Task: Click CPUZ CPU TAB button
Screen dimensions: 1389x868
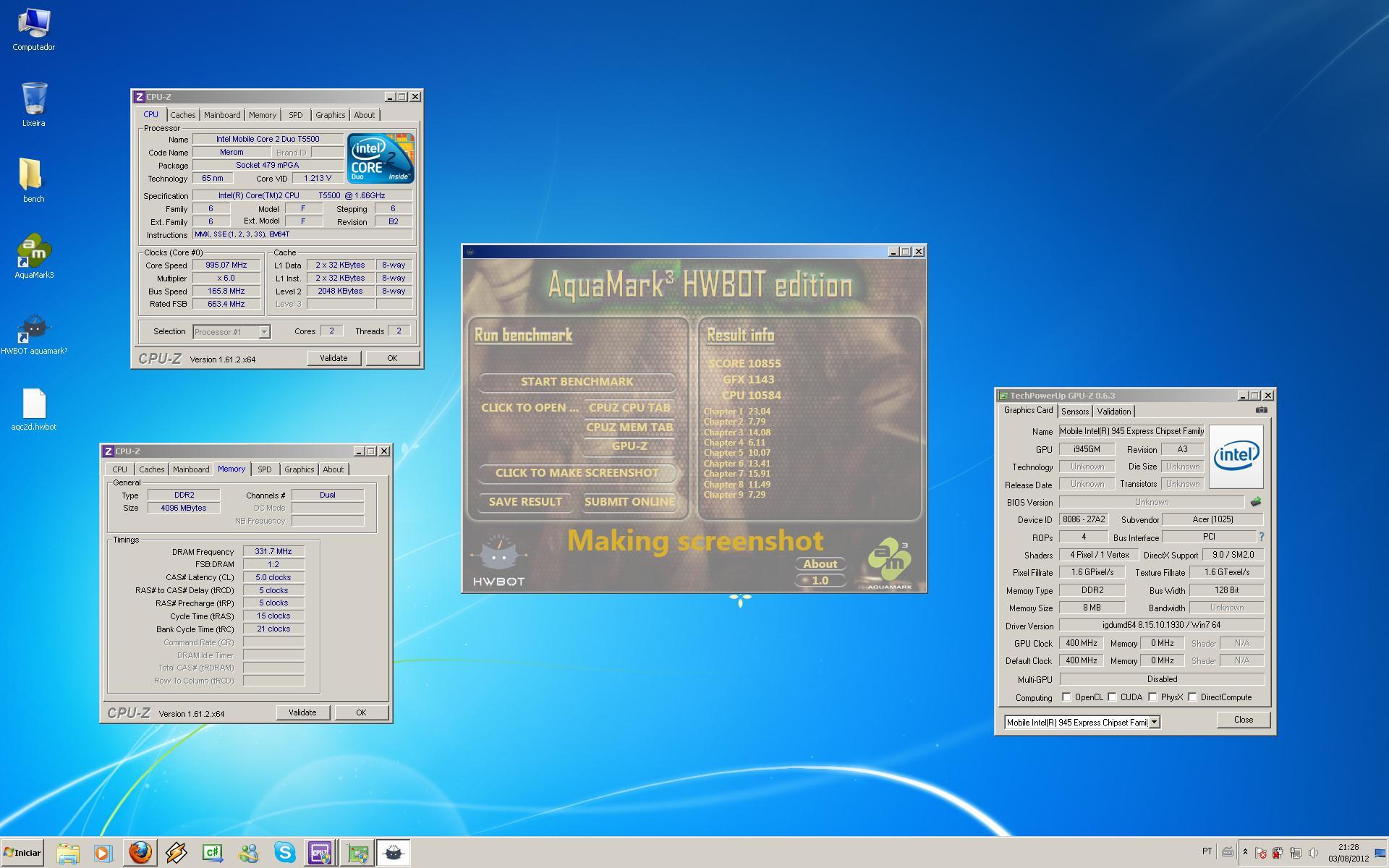Action: click(629, 407)
